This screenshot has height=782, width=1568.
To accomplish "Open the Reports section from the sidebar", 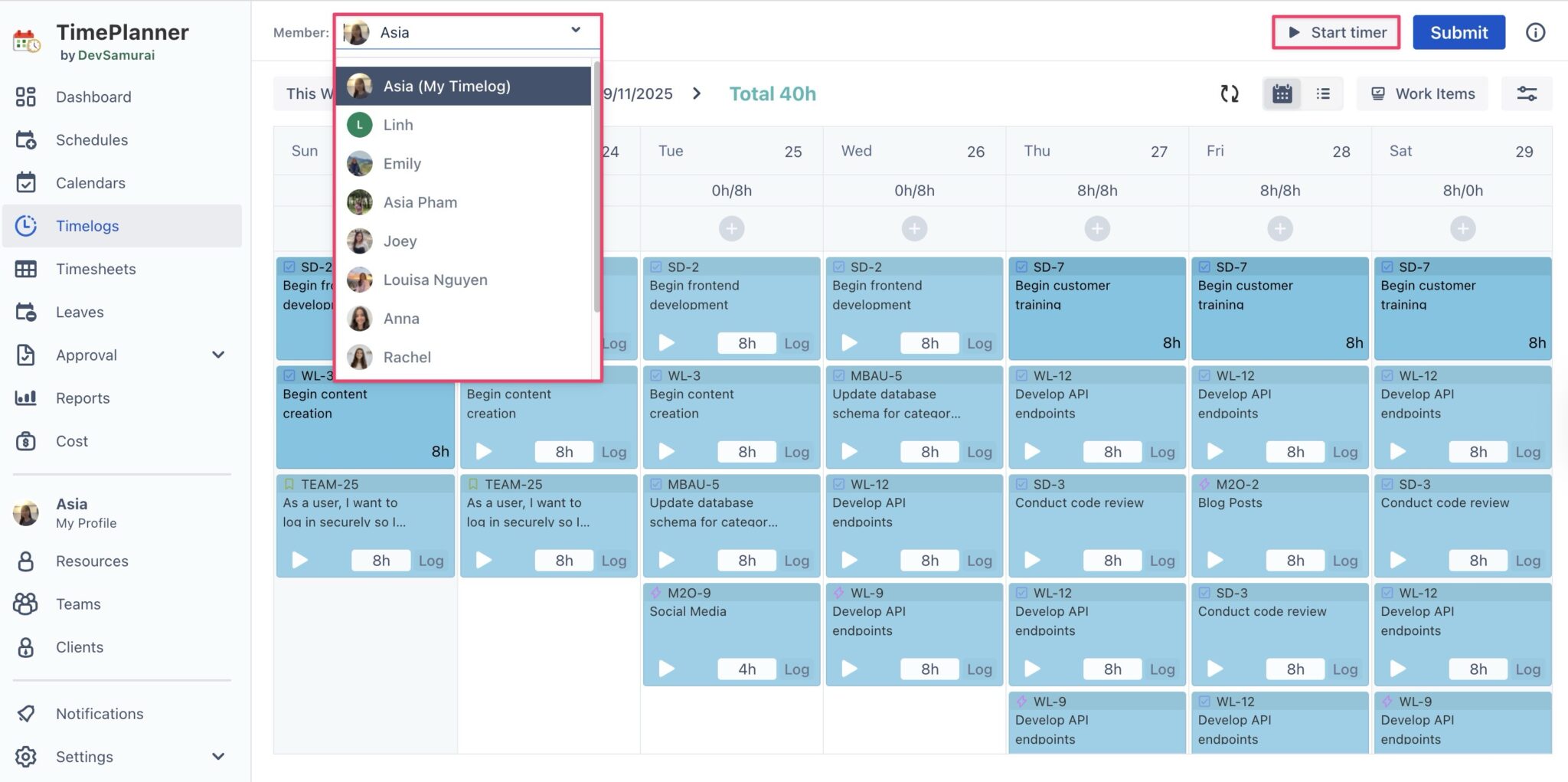I will (x=82, y=398).
